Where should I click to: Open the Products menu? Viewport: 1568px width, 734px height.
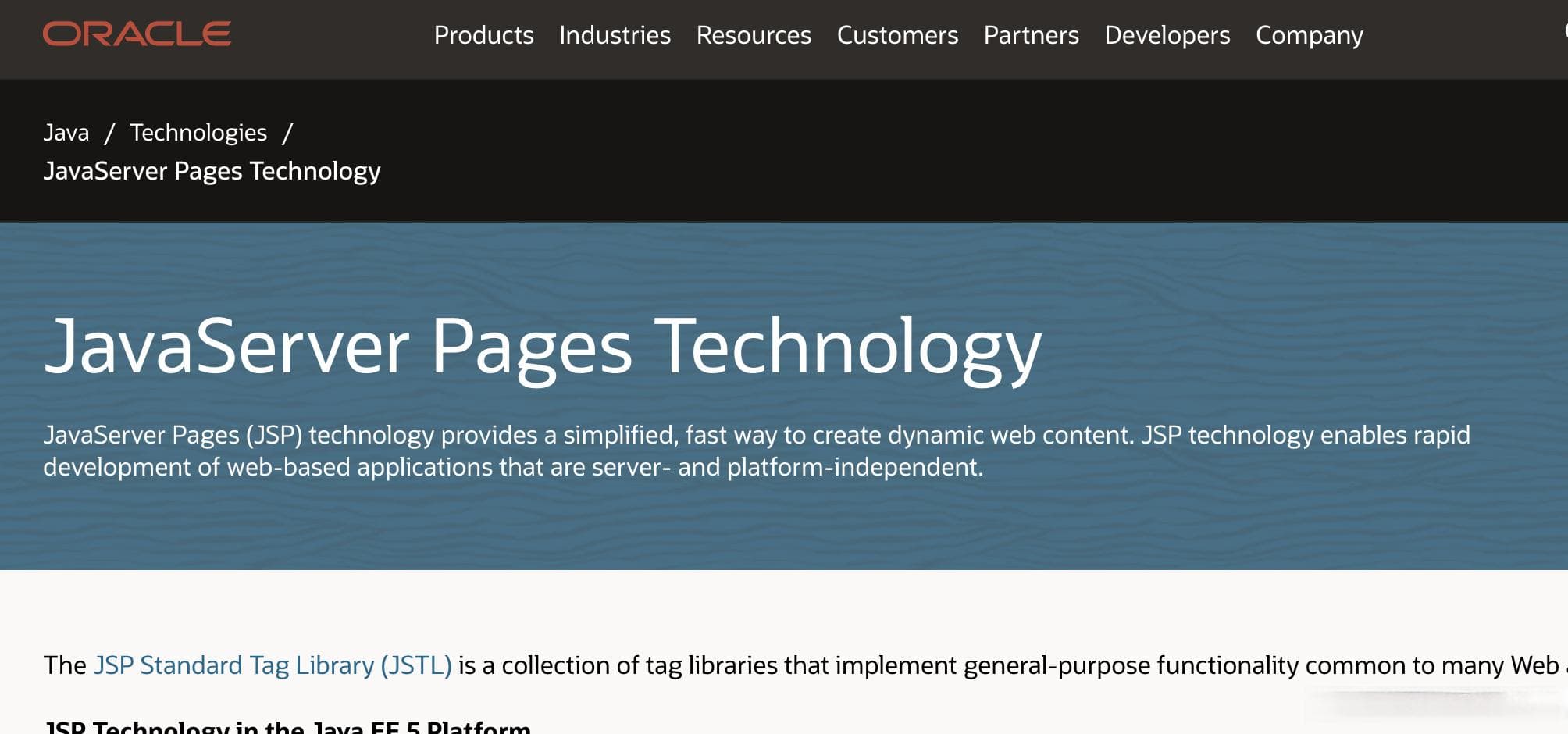click(x=483, y=35)
